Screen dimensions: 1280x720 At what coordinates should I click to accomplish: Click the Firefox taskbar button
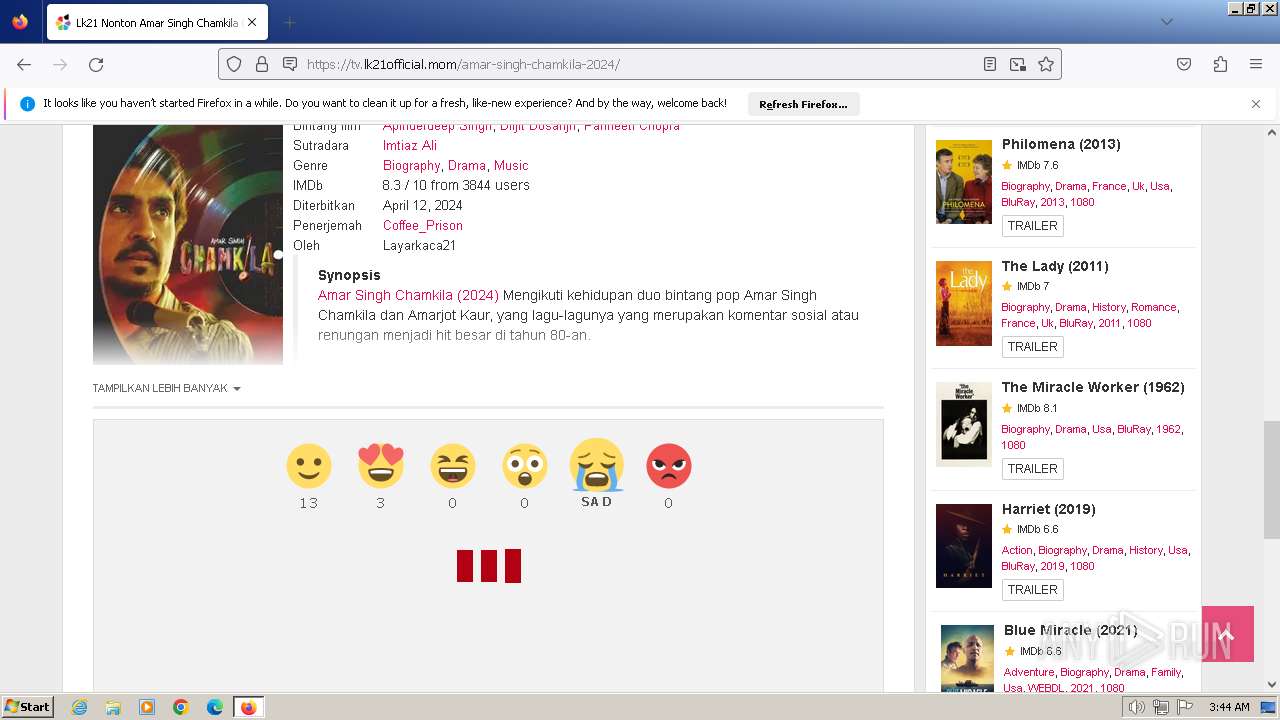coord(248,707)
